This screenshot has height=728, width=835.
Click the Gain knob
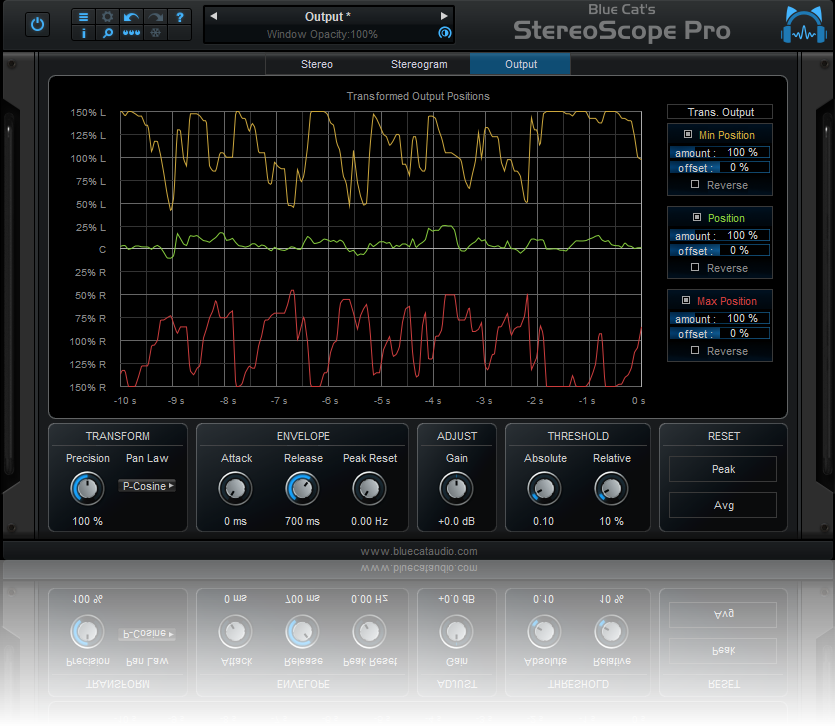pos(456,489)
